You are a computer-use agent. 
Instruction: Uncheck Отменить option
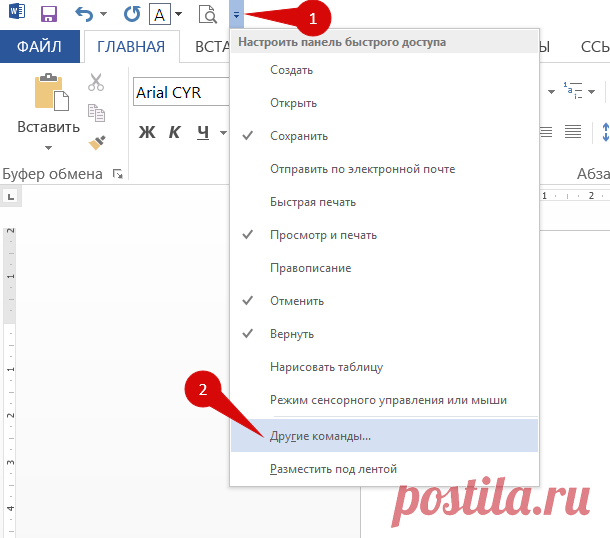[x=384, y=301]
